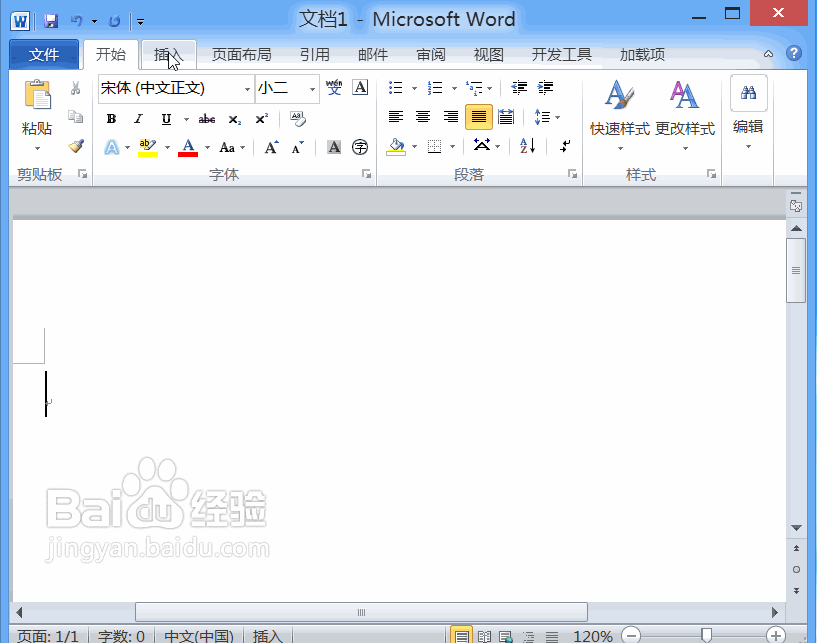Switch to Web Layout view in the status bar

click(x=505, y=633)
